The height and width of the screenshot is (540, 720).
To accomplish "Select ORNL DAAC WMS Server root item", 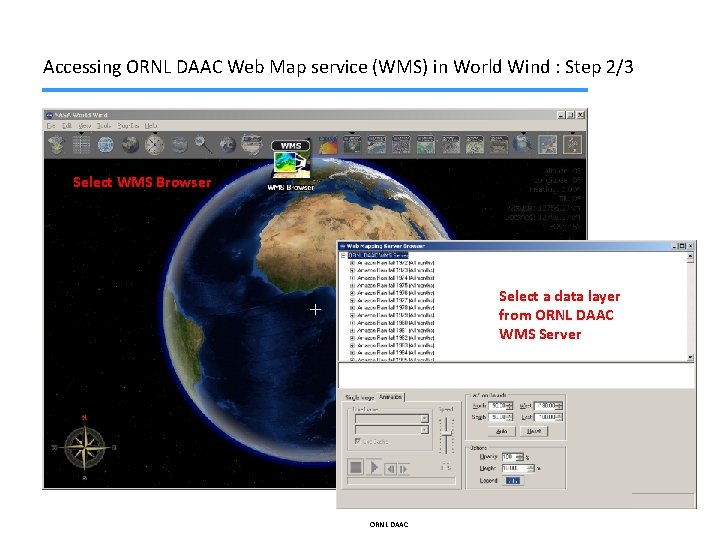I will [377, 255].
